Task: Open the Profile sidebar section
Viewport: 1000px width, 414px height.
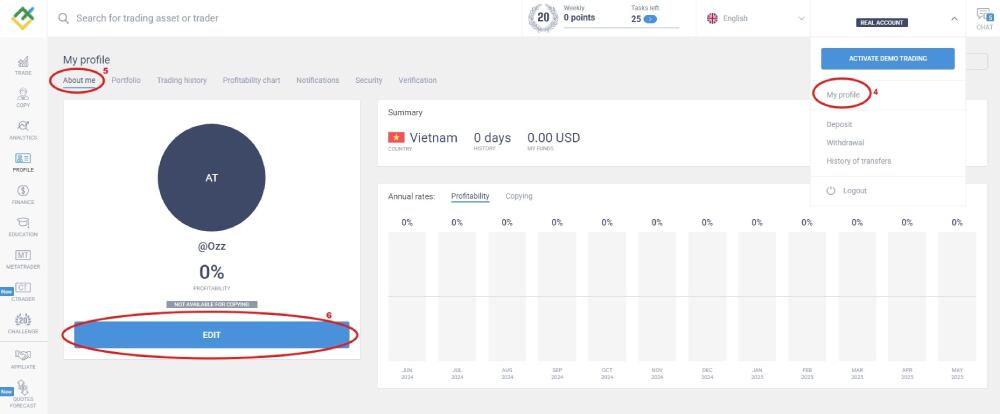Action: tap(23, 162)
